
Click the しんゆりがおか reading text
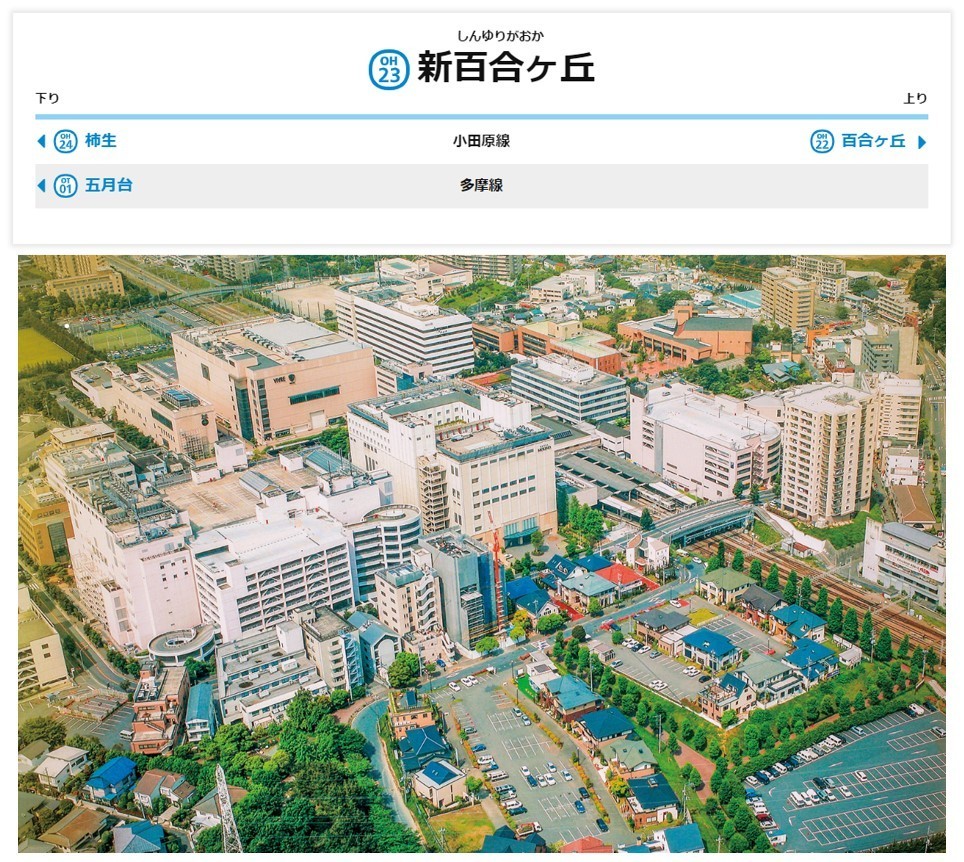(x=500, y=36)
